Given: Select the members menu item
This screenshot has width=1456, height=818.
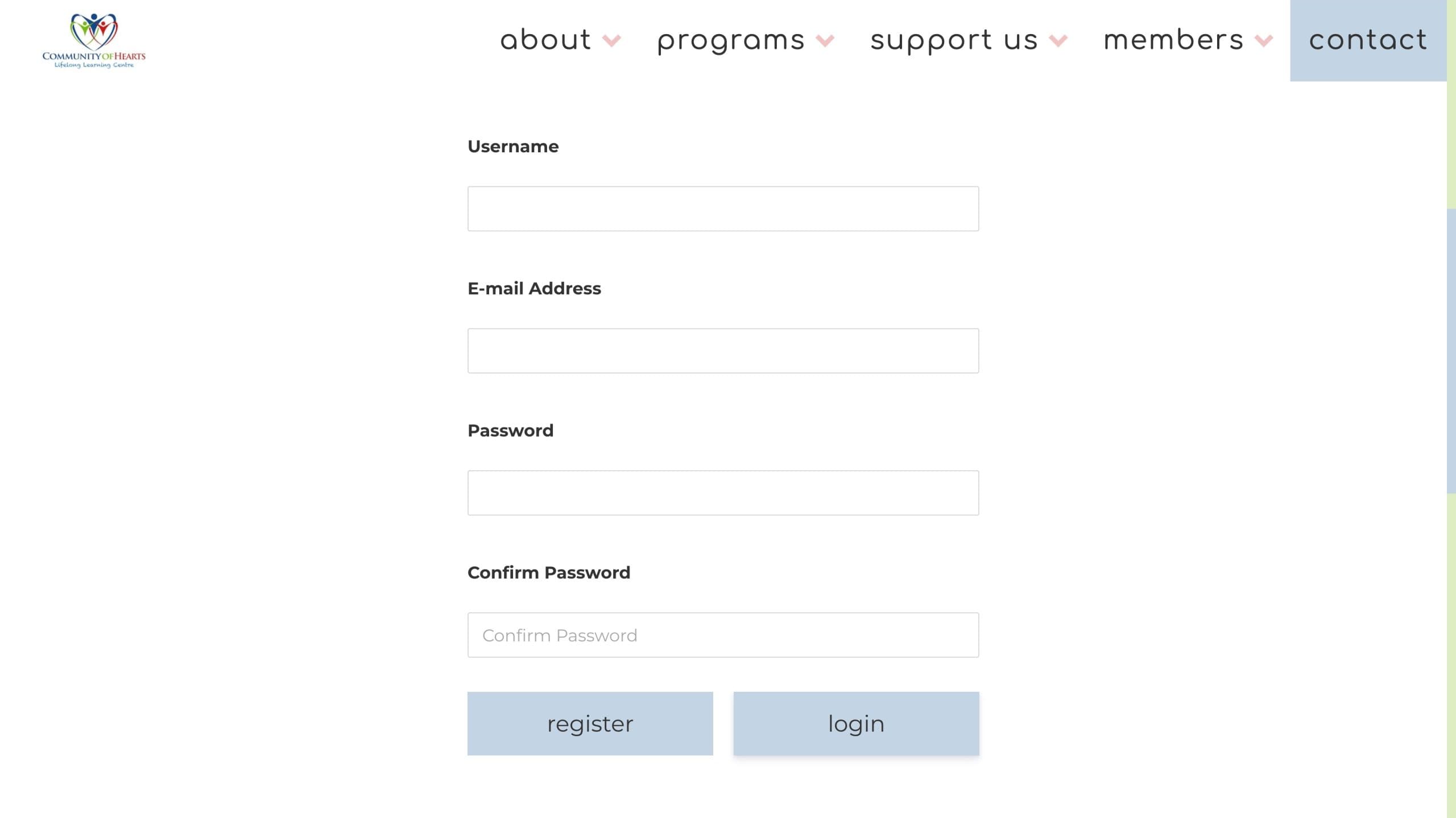Looking at the screenshot, I should (1173, 40).
